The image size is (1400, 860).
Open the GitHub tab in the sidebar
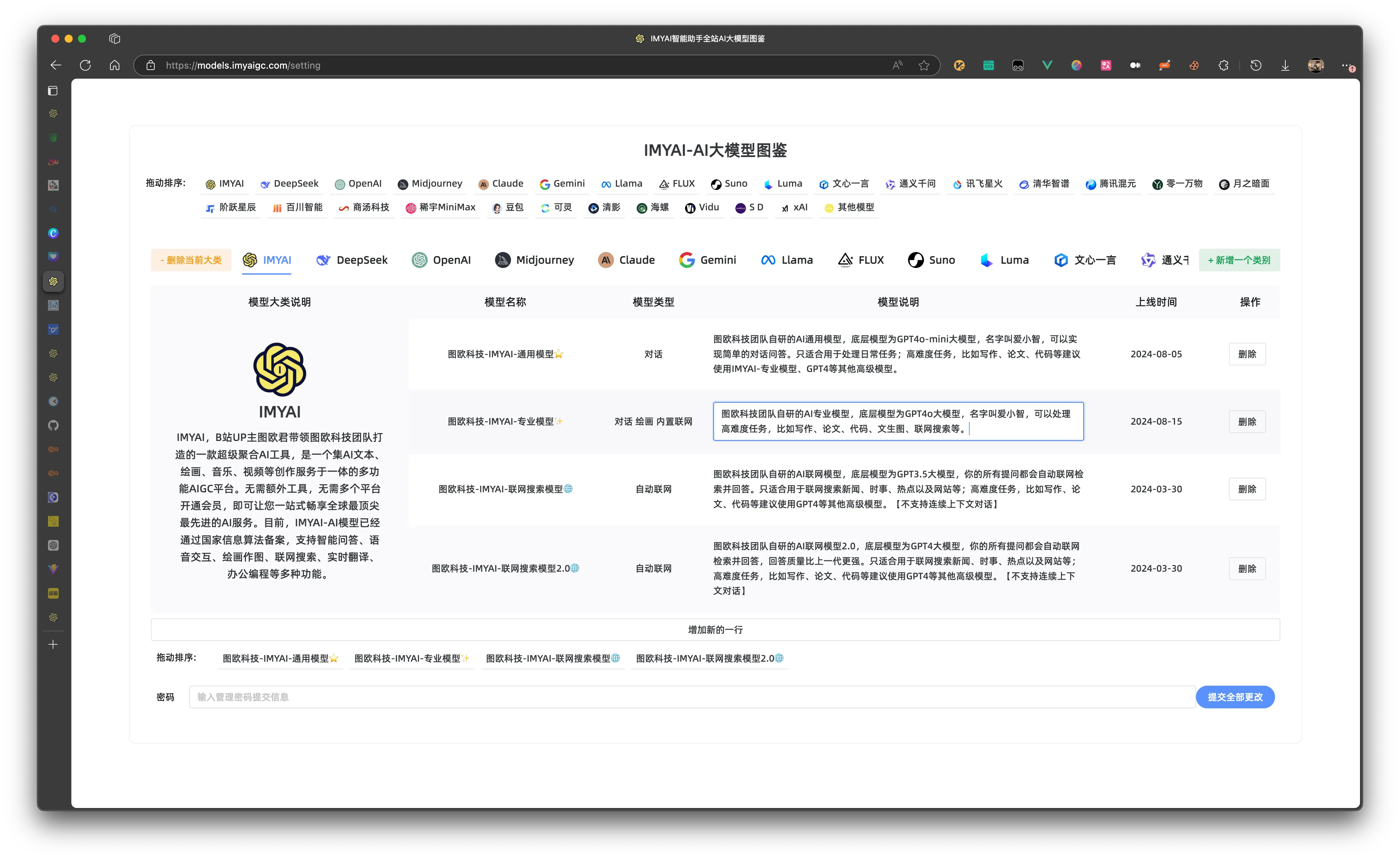pos(53,425)
